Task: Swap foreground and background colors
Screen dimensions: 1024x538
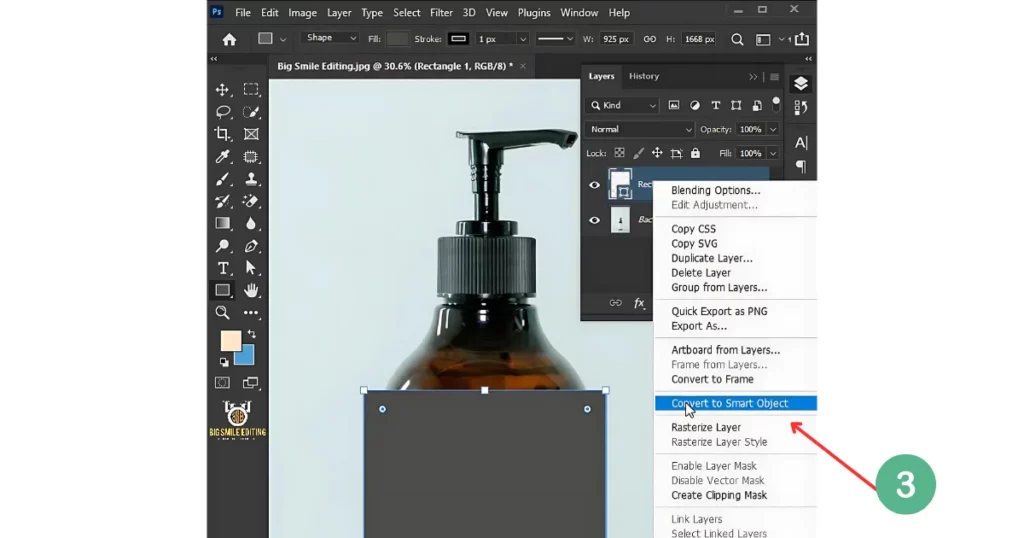Action: tap(251, 334)
